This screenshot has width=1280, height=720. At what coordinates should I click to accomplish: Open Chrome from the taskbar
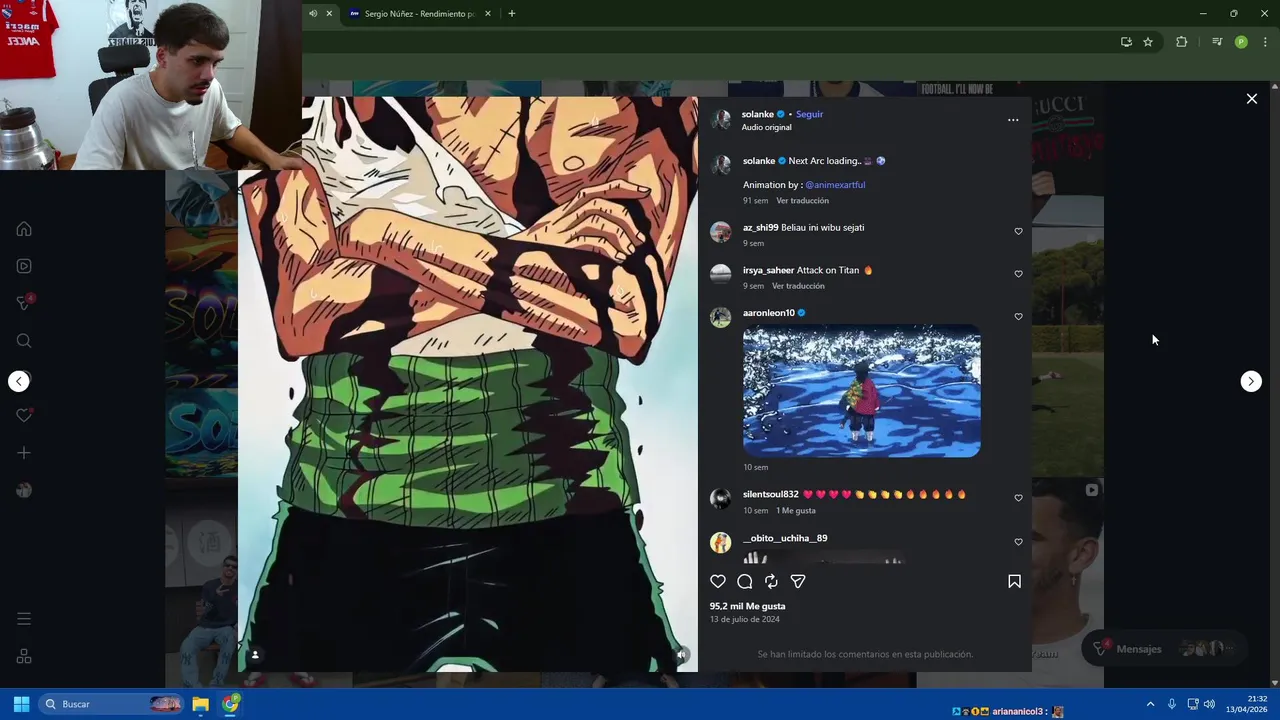click(231, 704)
